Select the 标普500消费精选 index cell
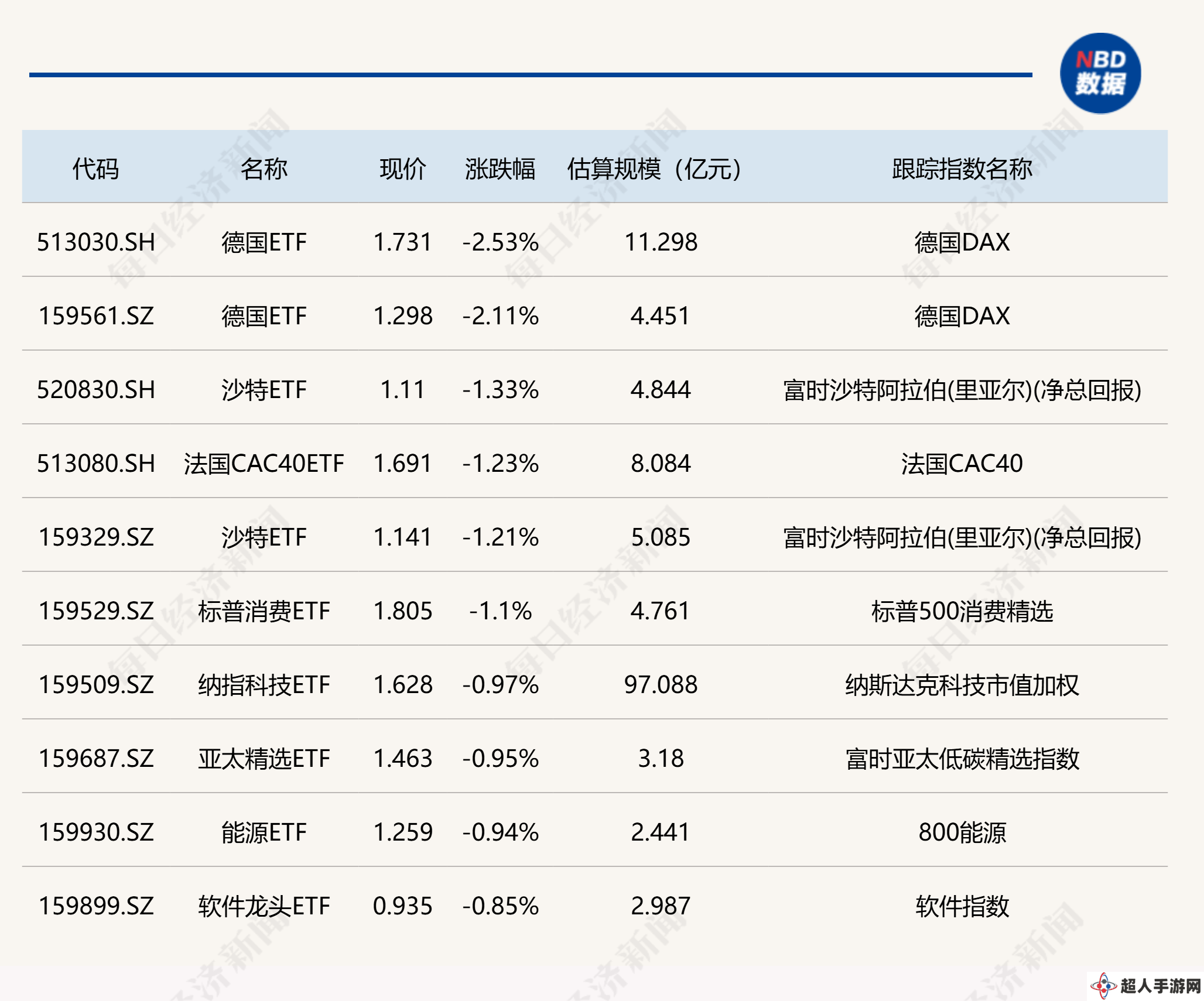The height and width of the screenshot is (1001, 1204). coord(962,611)
